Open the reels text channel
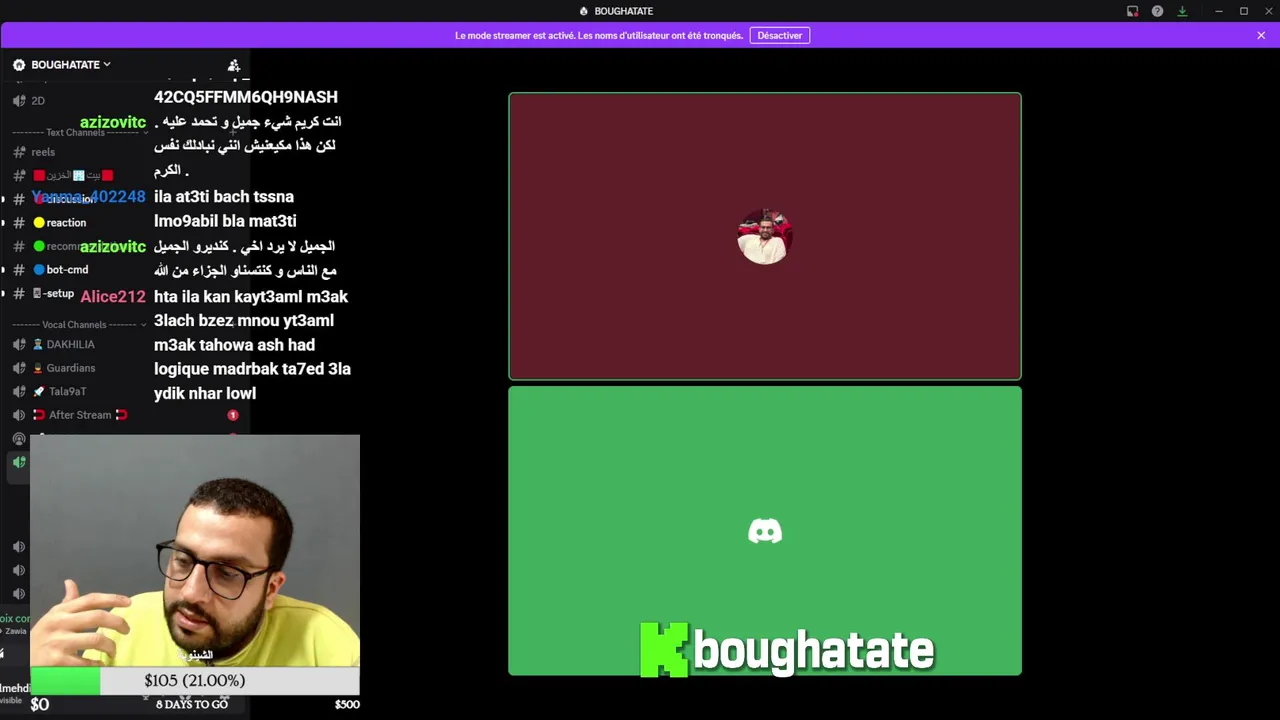Screen dimensions: 1280x720 pos(43,152)
